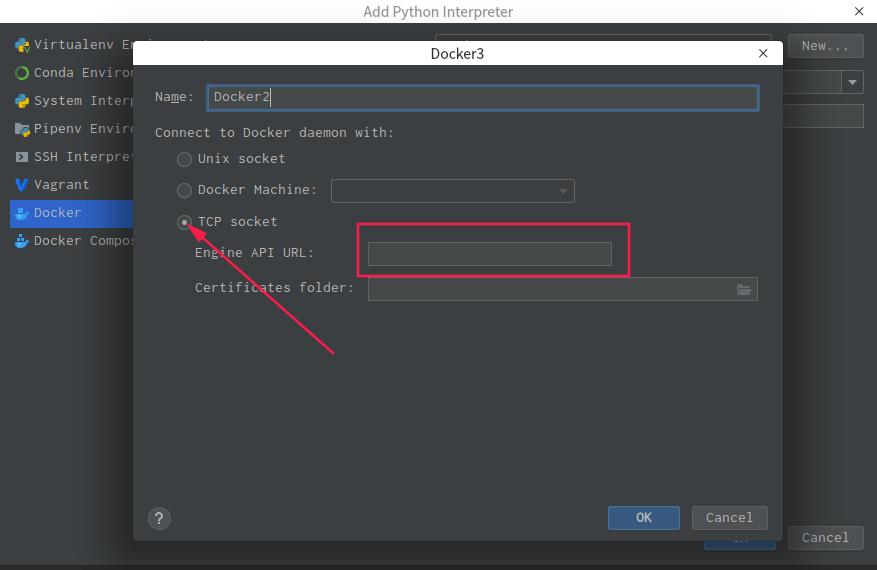Expand the dropdown arrow behind the dialog

pyautogui.click(x=853, y=83)
